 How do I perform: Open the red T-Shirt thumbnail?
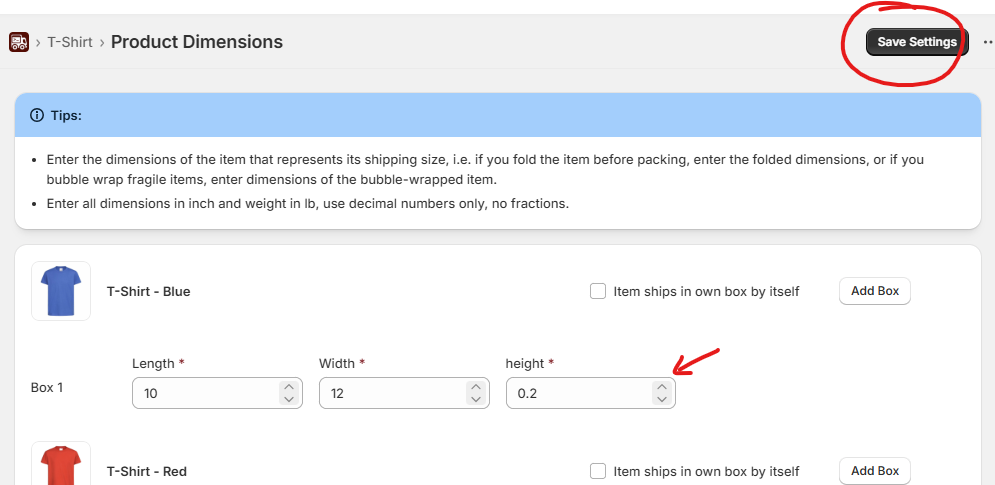point(61,463)
